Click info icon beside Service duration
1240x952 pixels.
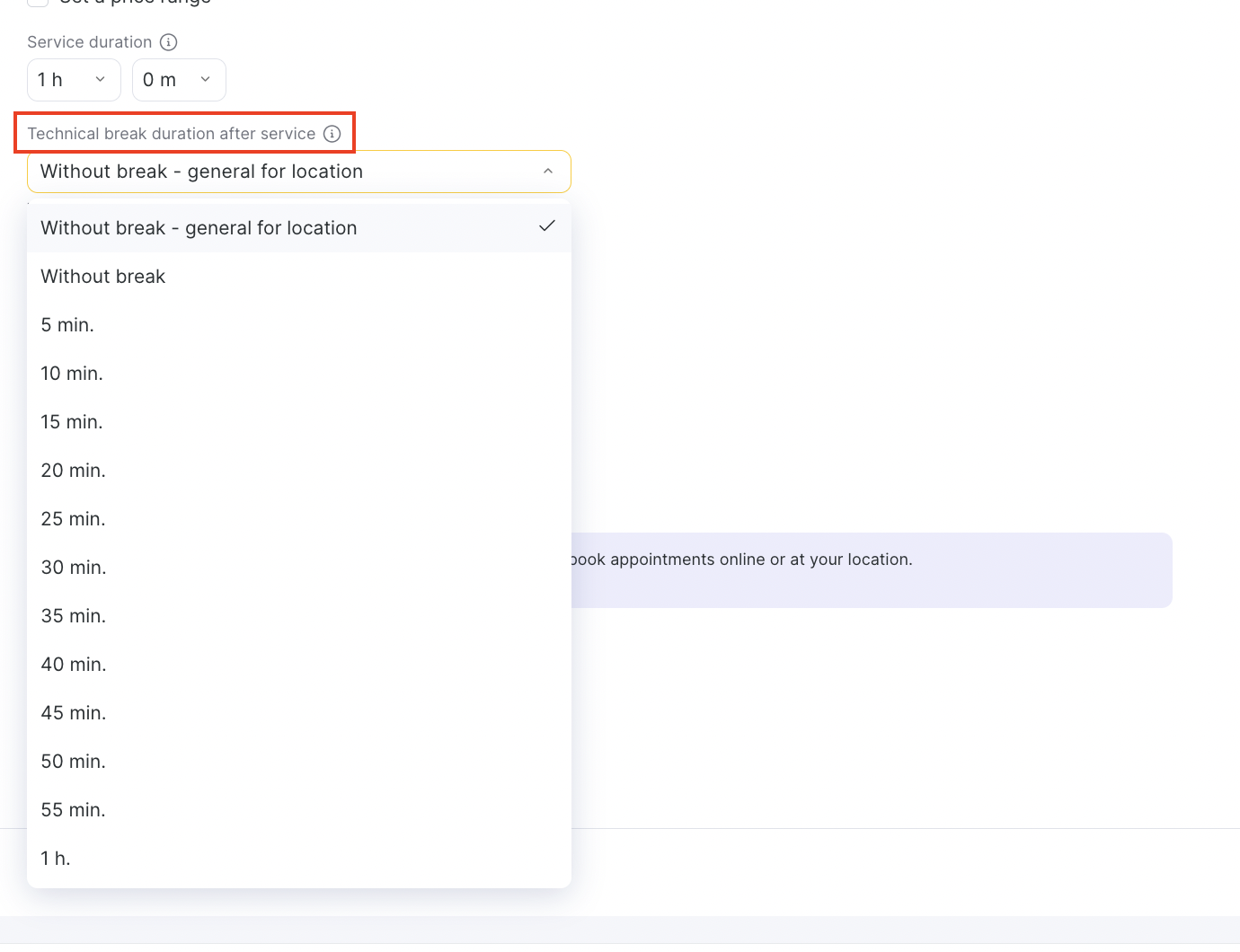(x=168, y=42)
